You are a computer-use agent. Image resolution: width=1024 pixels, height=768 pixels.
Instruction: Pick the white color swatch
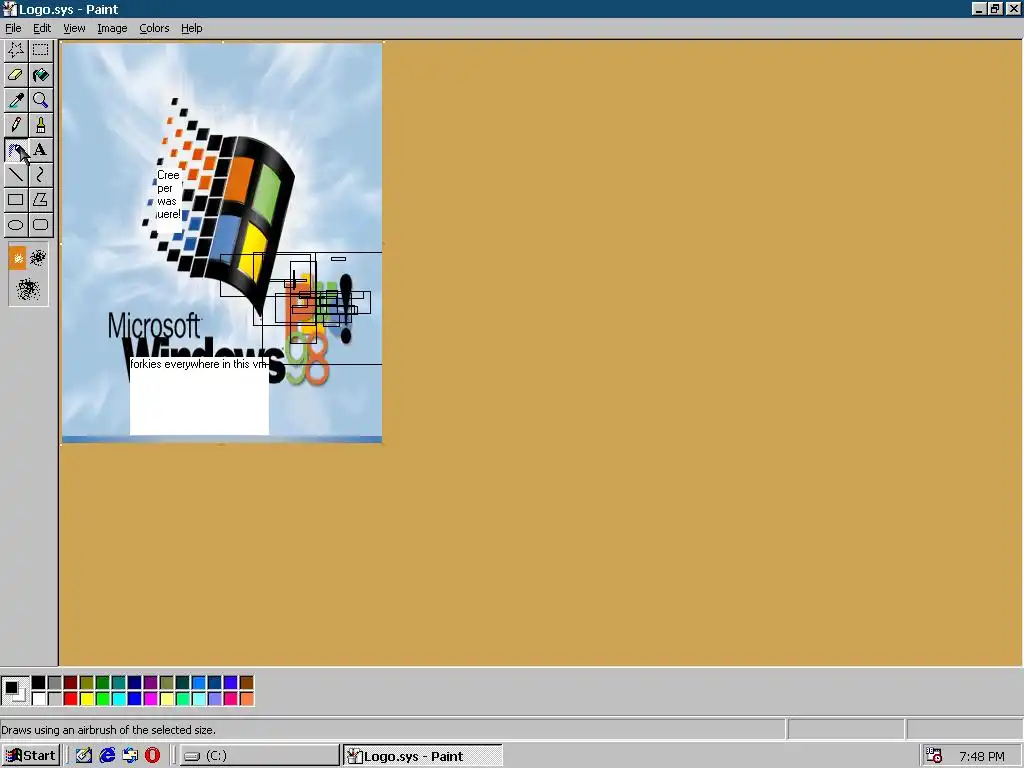pyautogui.click(x=39, y=699)
